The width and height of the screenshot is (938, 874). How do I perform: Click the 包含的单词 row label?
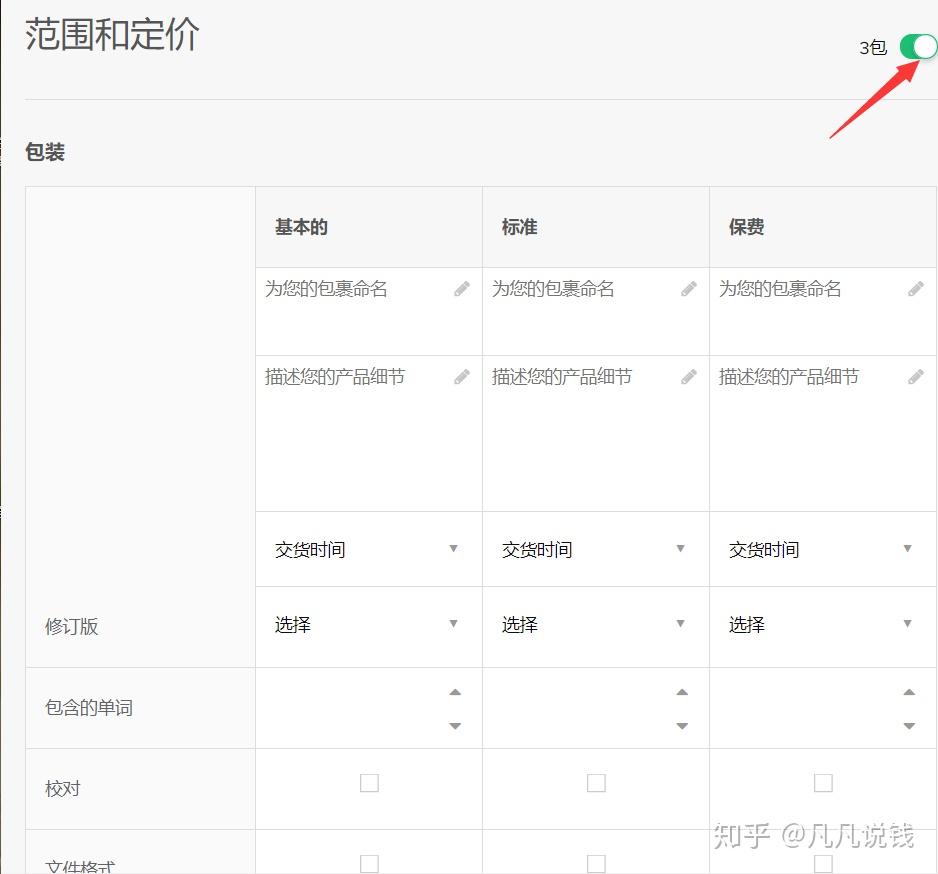[x=89, y=708]
